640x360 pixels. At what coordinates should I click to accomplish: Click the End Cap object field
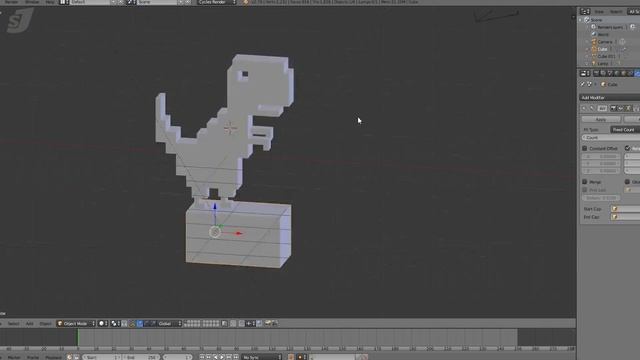coord(625,217)
